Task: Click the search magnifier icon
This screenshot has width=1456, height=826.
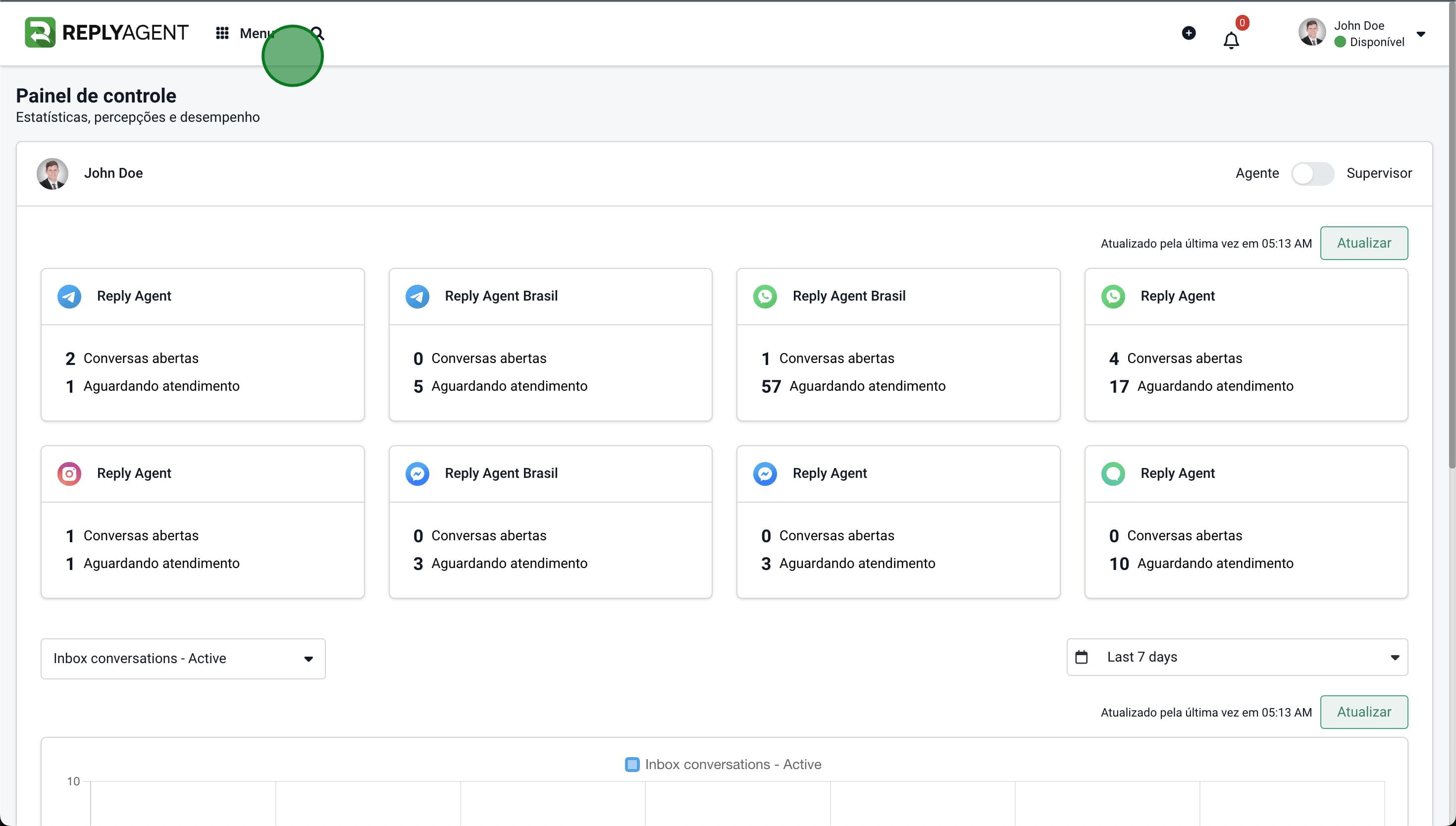Action: (317, 34)
